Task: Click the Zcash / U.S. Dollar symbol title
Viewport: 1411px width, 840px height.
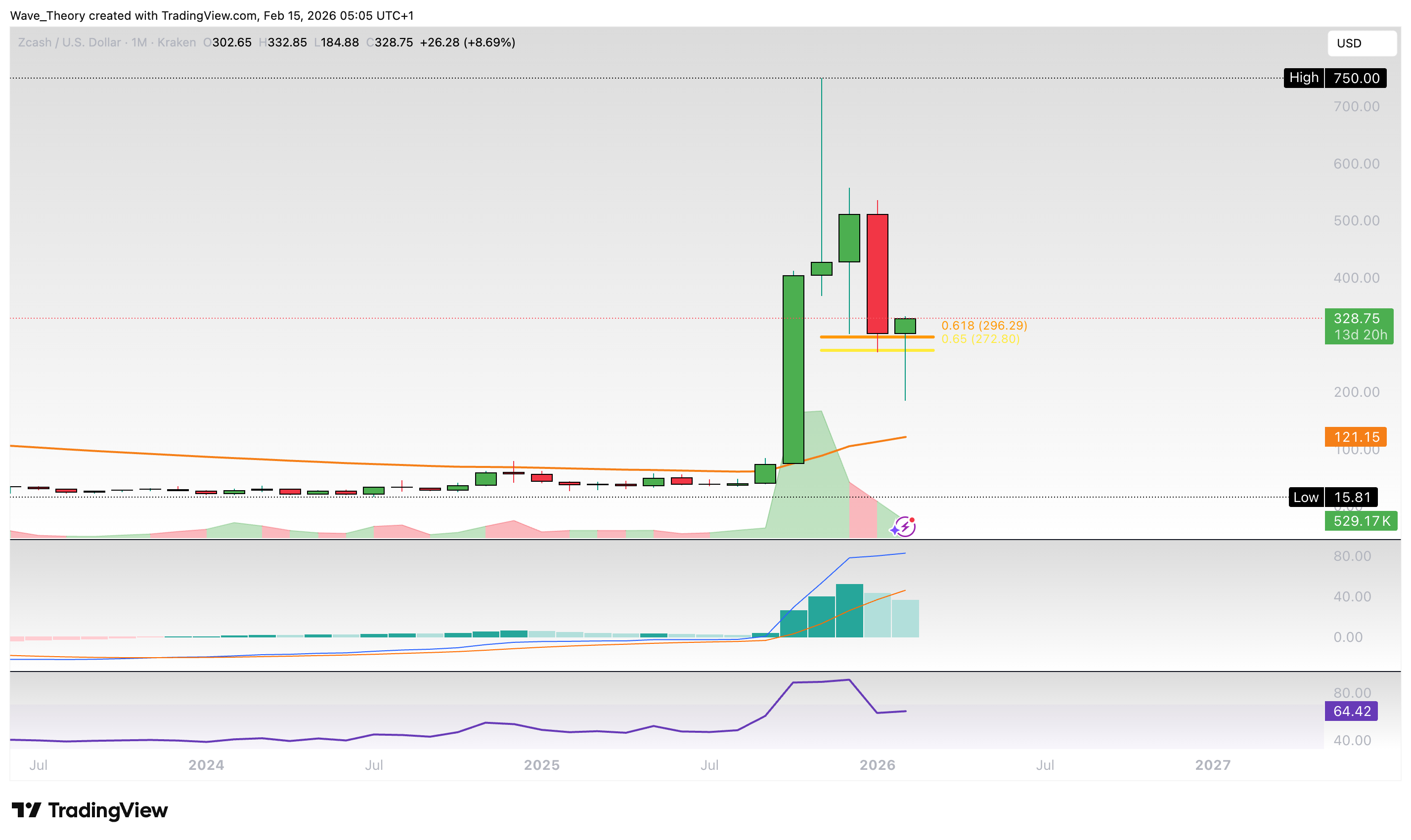Action: pos(69,42)
